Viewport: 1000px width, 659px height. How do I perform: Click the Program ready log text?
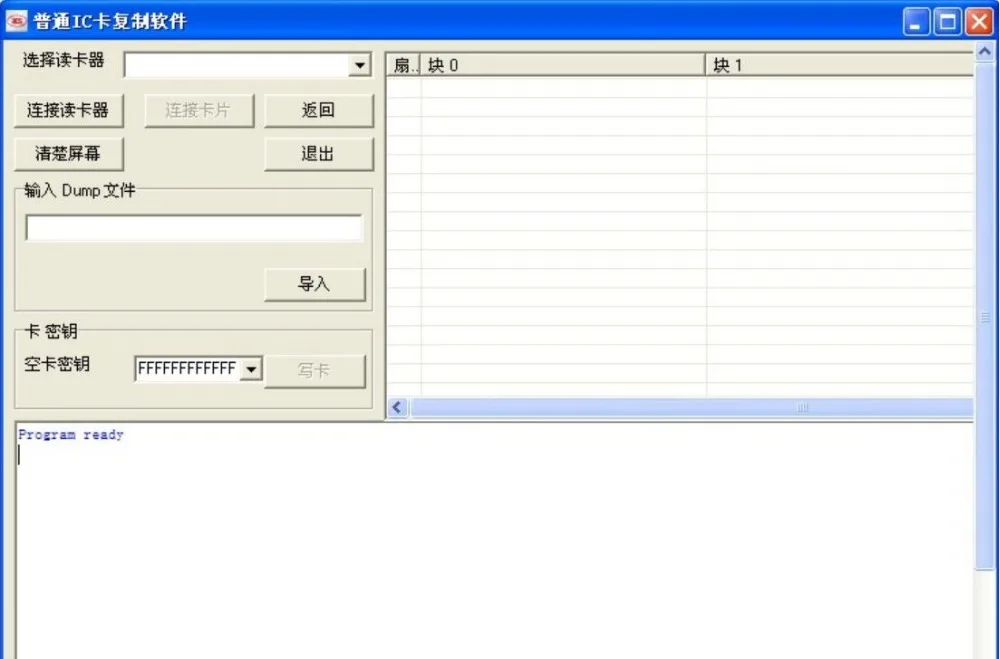point(71,434)
